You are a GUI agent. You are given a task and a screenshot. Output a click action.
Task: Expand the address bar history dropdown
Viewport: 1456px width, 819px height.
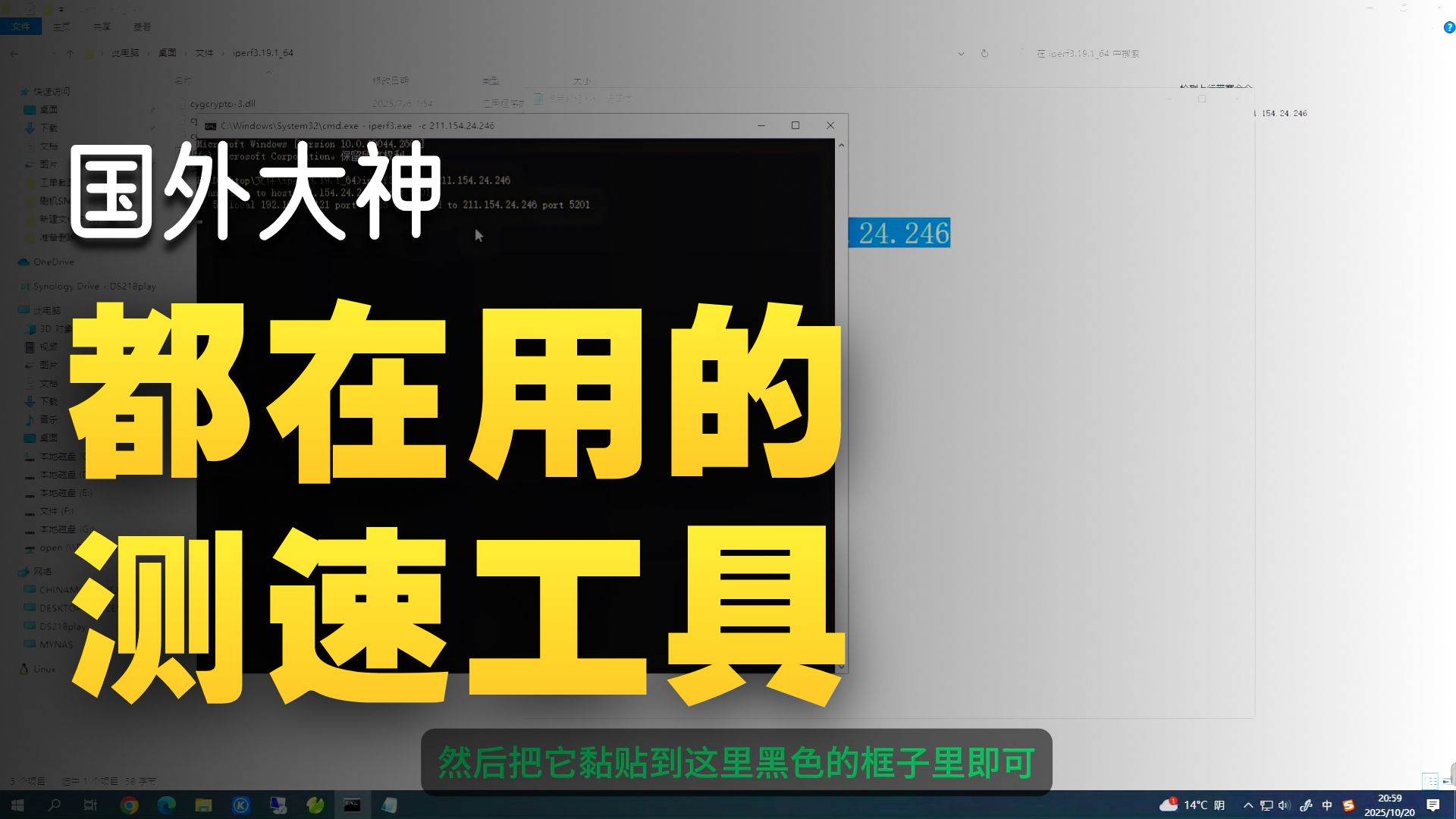click(x=961, y=54)
